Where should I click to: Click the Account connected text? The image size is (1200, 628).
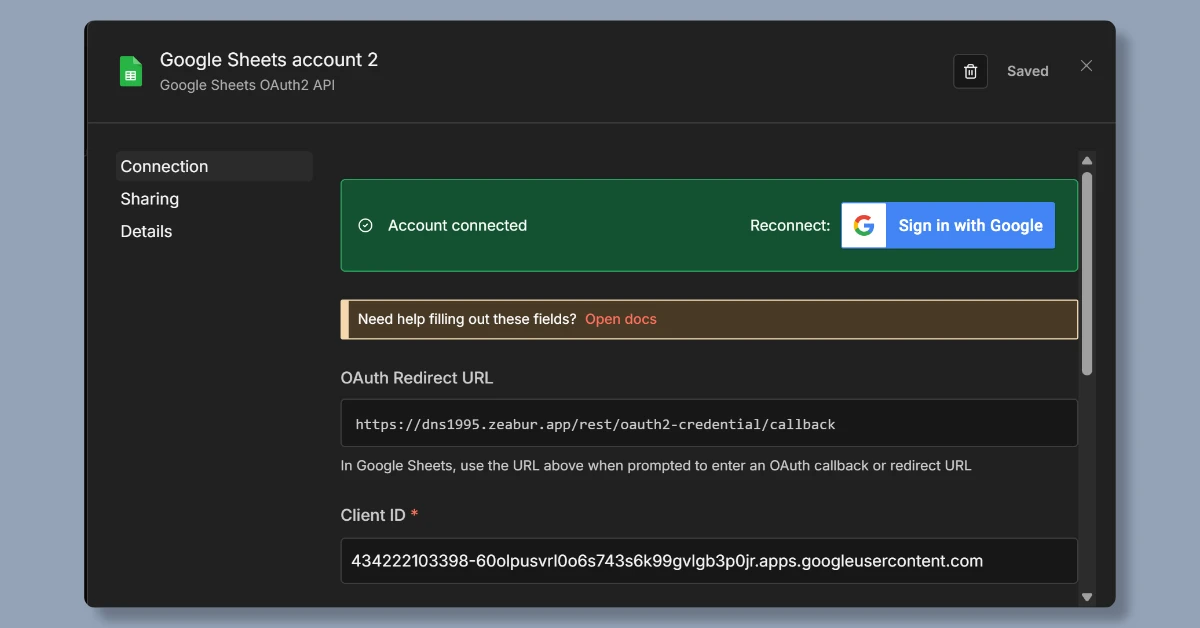[x=457, y=225]
